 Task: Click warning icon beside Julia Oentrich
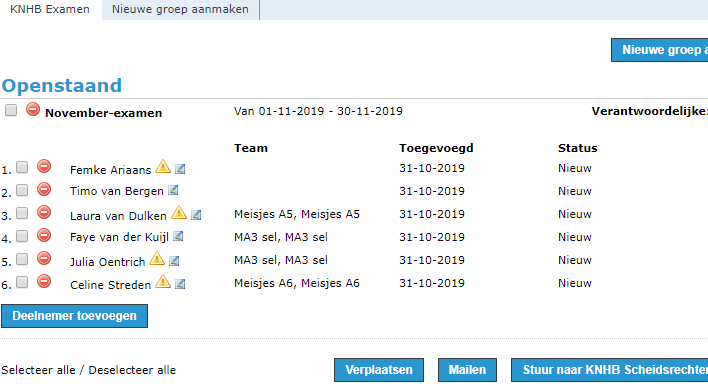click(x=157, y=258)
